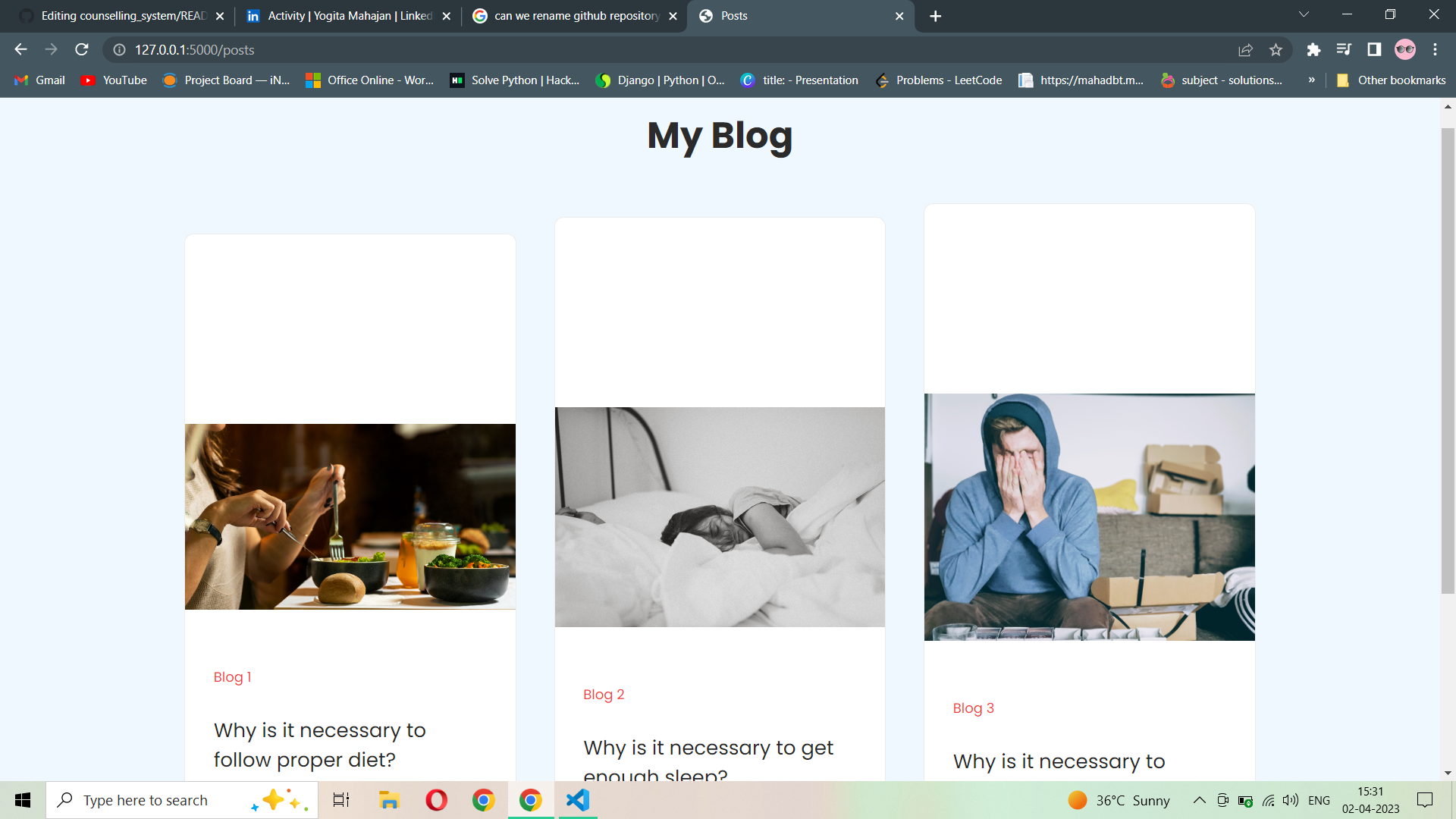Bookmark this tab with the star

pos(1276,49)
